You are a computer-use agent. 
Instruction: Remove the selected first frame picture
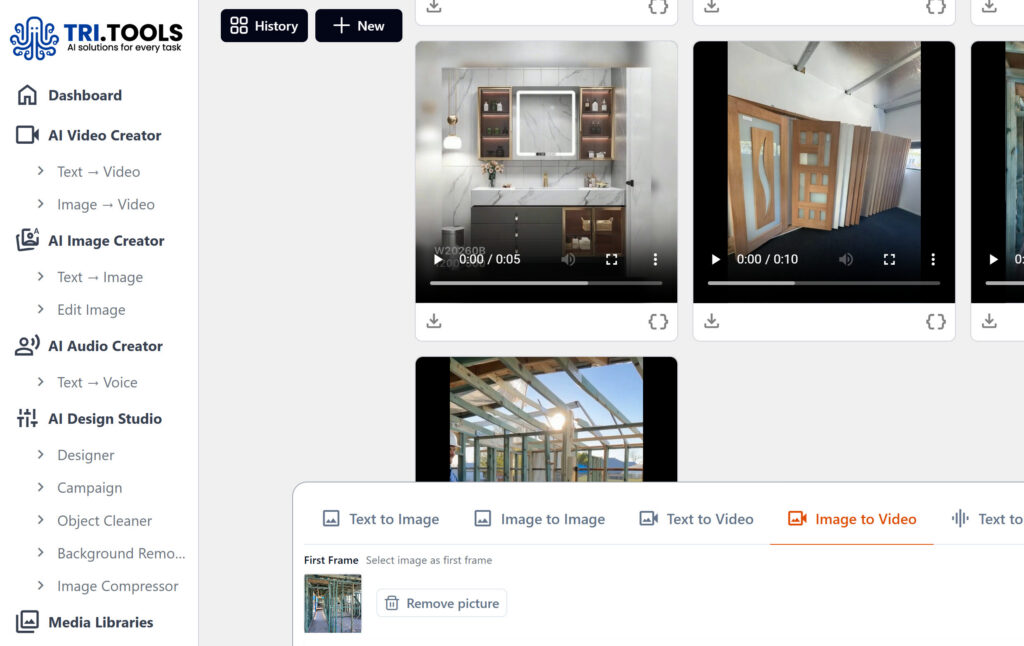tap(441, 603)
